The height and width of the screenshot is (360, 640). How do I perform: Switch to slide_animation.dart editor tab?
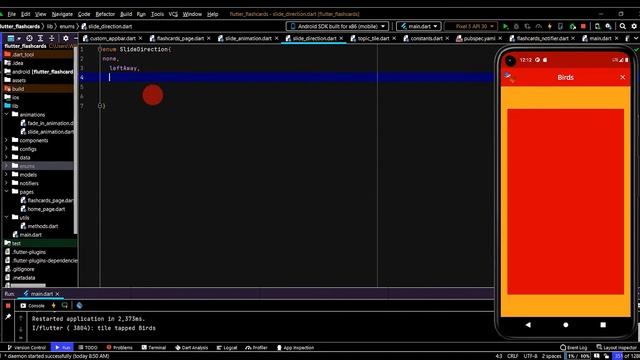coord(248,38)
